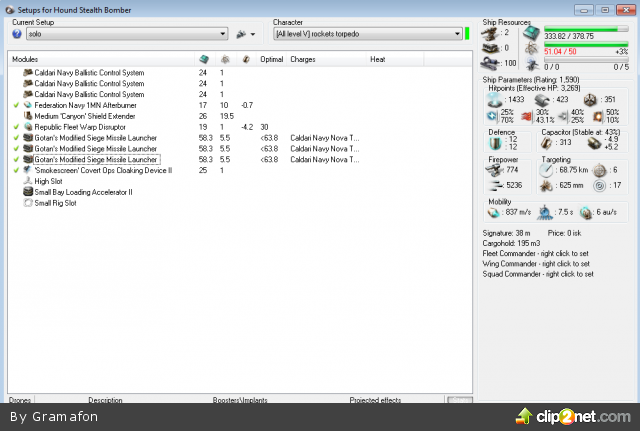This screenshot has width=640, height=431.
Task: Click the Wing Commander right click to set line
Action: pos(536,264)
